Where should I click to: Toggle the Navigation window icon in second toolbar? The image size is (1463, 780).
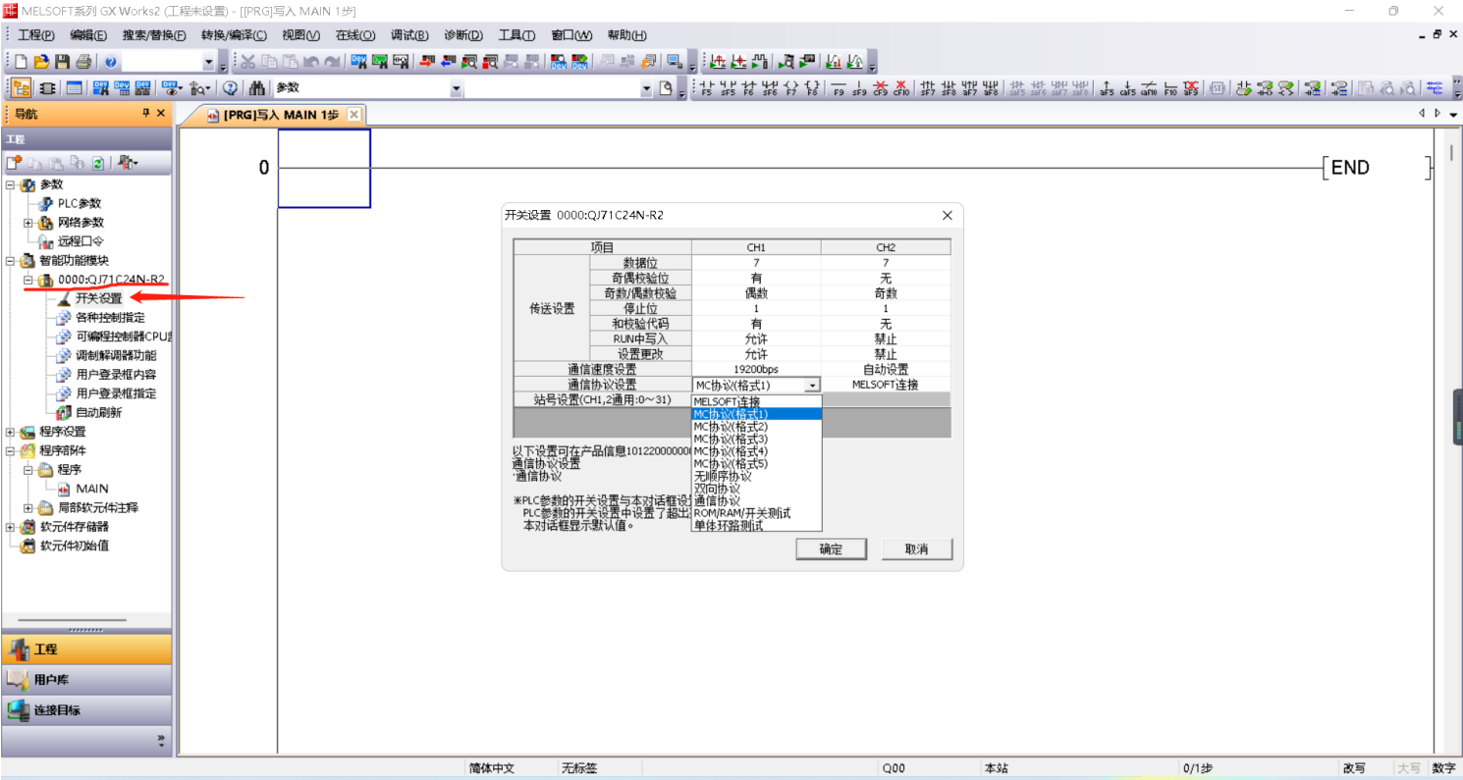pos(20,88)
